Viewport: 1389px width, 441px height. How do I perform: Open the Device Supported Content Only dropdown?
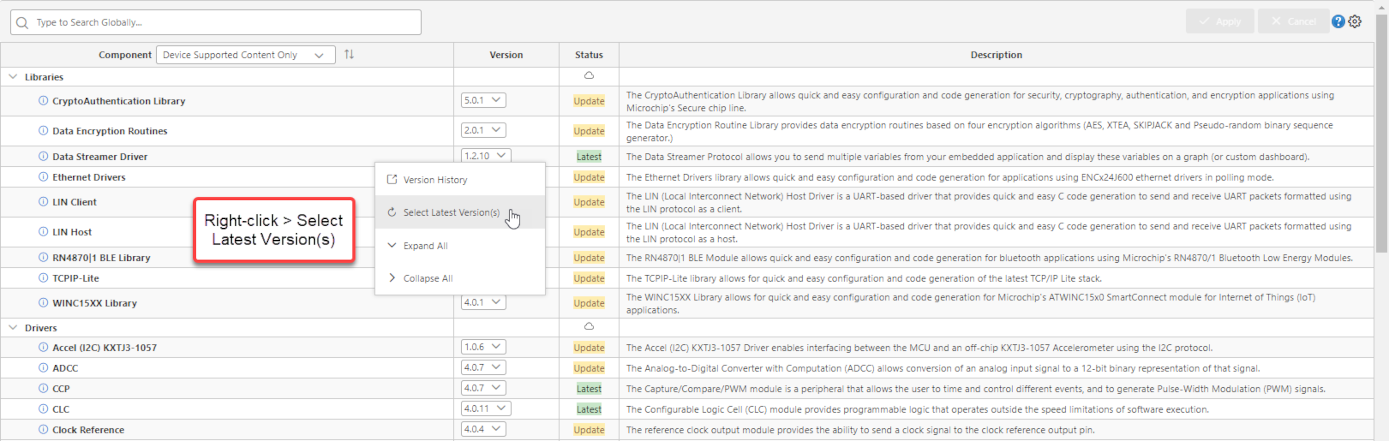246,55
